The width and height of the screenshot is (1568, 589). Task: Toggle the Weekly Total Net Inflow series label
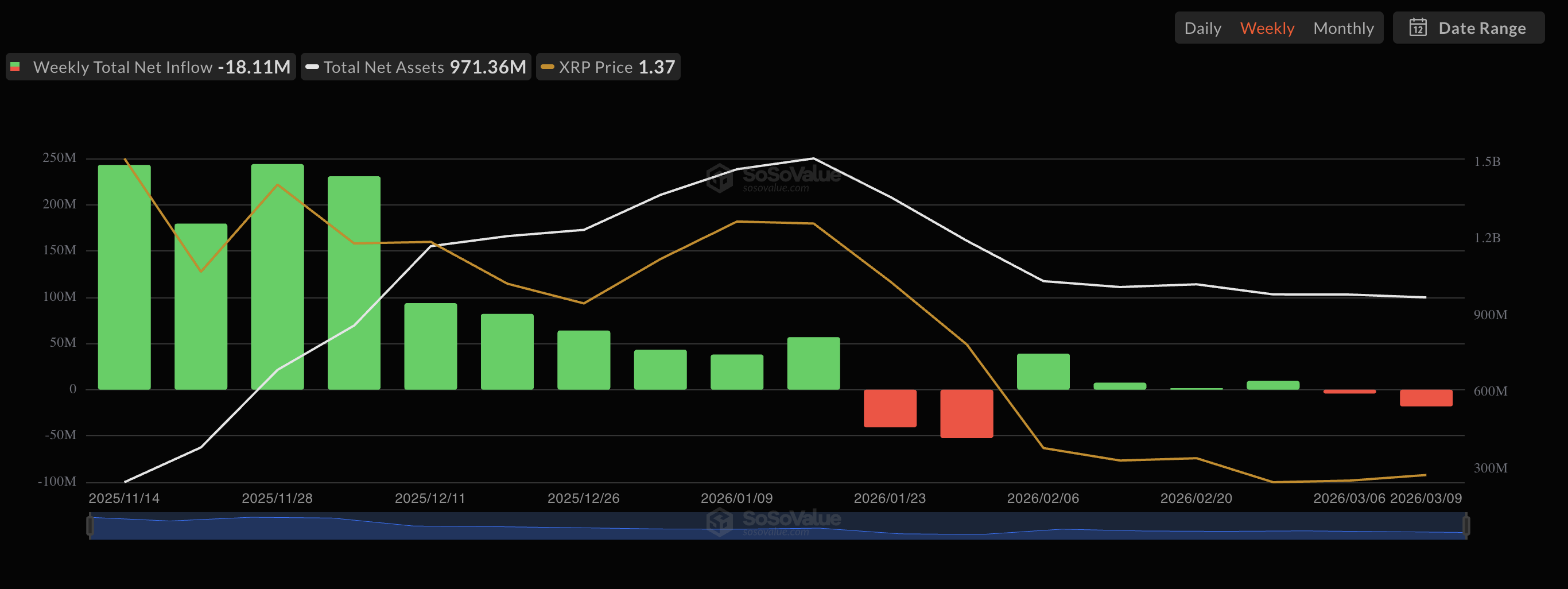122,67
